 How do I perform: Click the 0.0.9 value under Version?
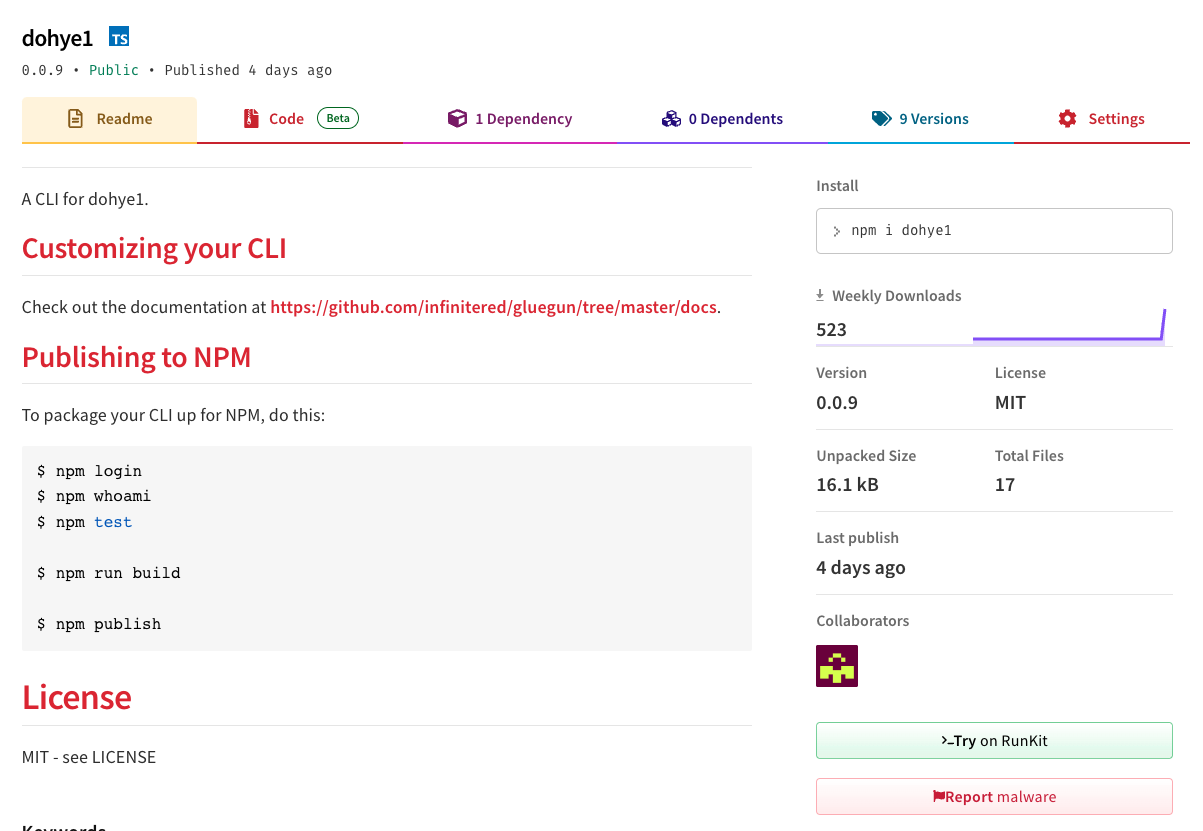(x=837, y=403)
